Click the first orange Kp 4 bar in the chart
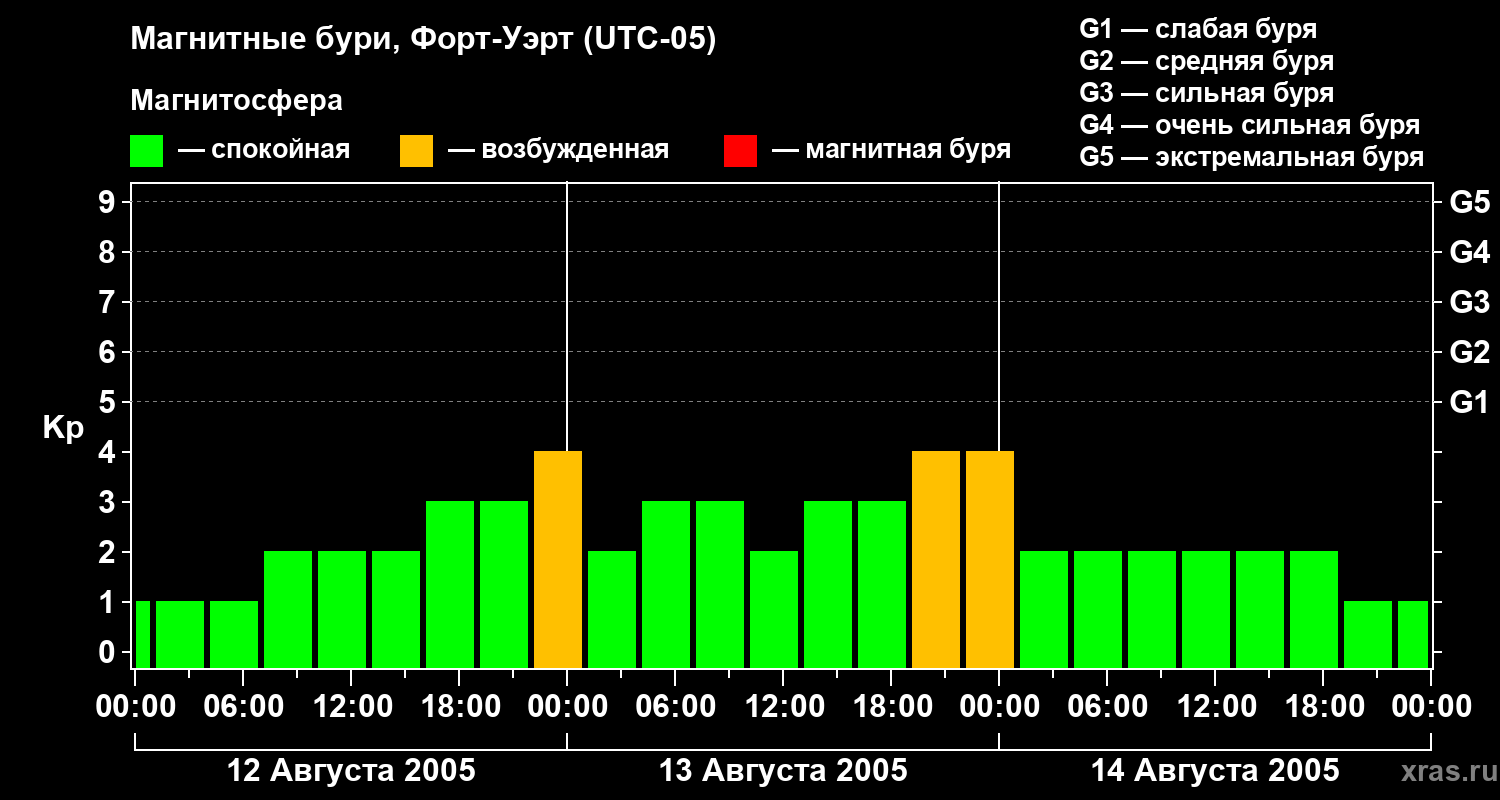Image resolution: width=1500 pixels, height=800 pixels. [x=558, y=560]
